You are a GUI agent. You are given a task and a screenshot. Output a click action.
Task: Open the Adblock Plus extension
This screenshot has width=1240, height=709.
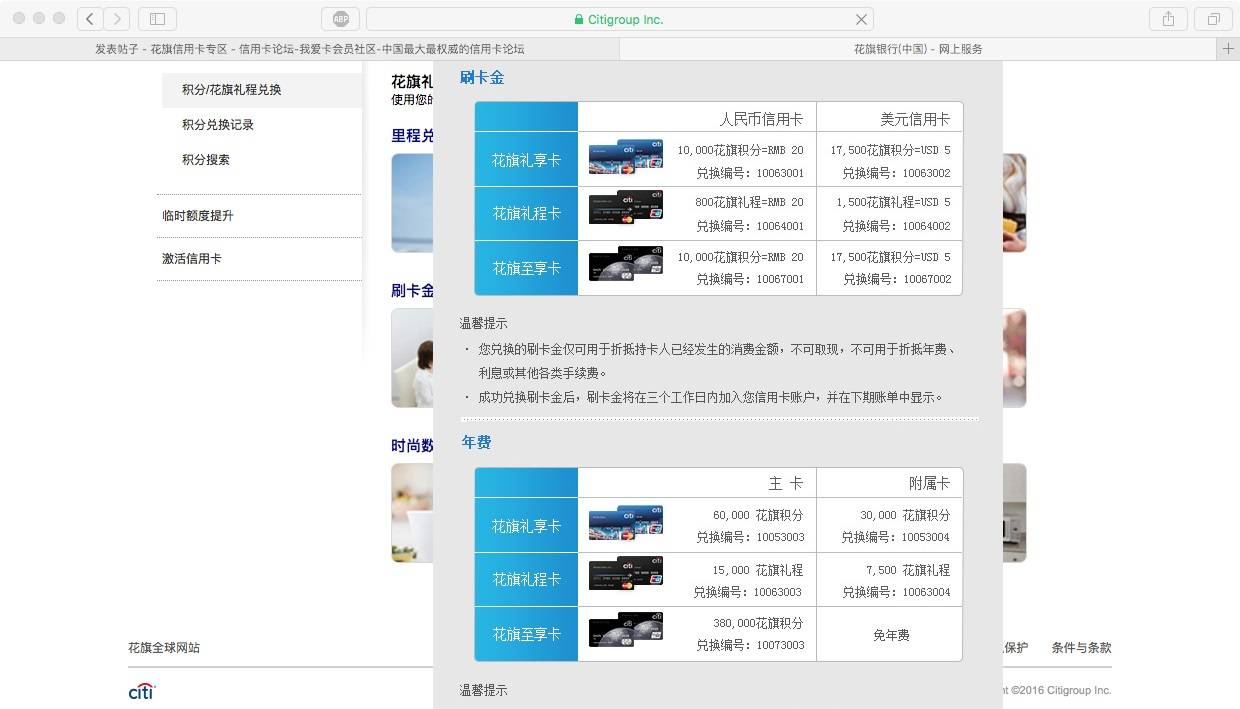point(341,19)
